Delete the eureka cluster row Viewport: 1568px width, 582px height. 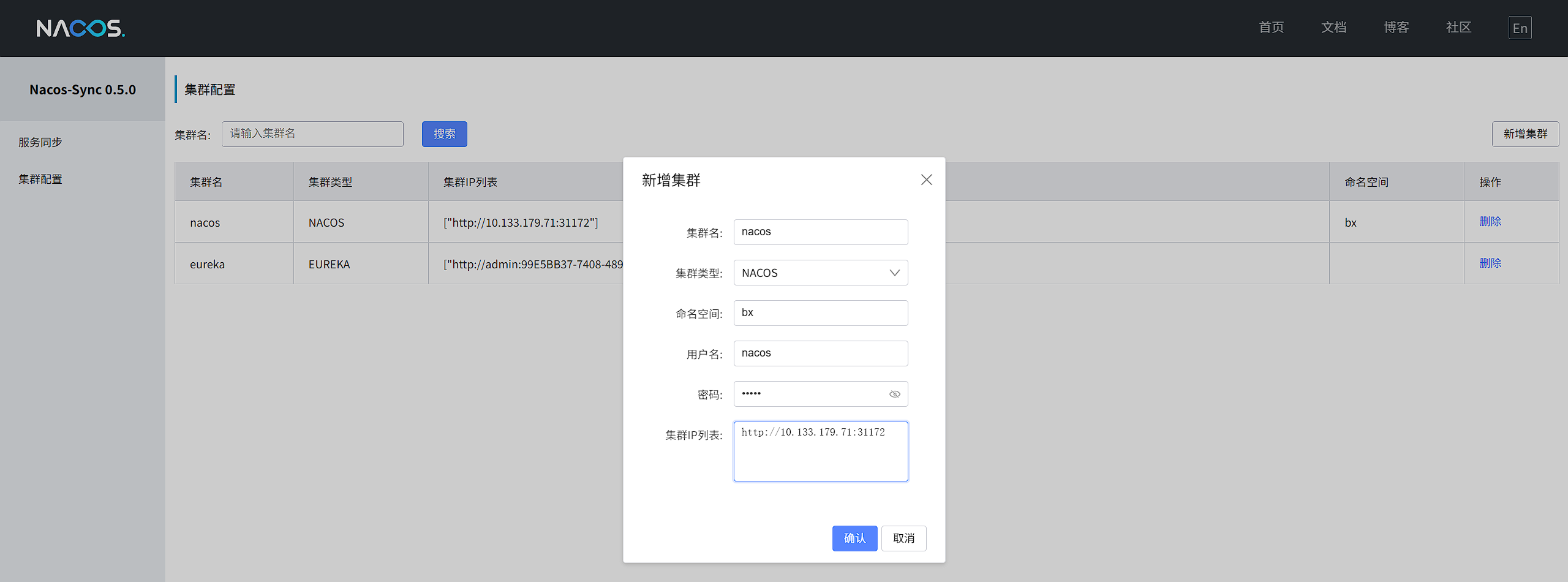[1490, 263]
